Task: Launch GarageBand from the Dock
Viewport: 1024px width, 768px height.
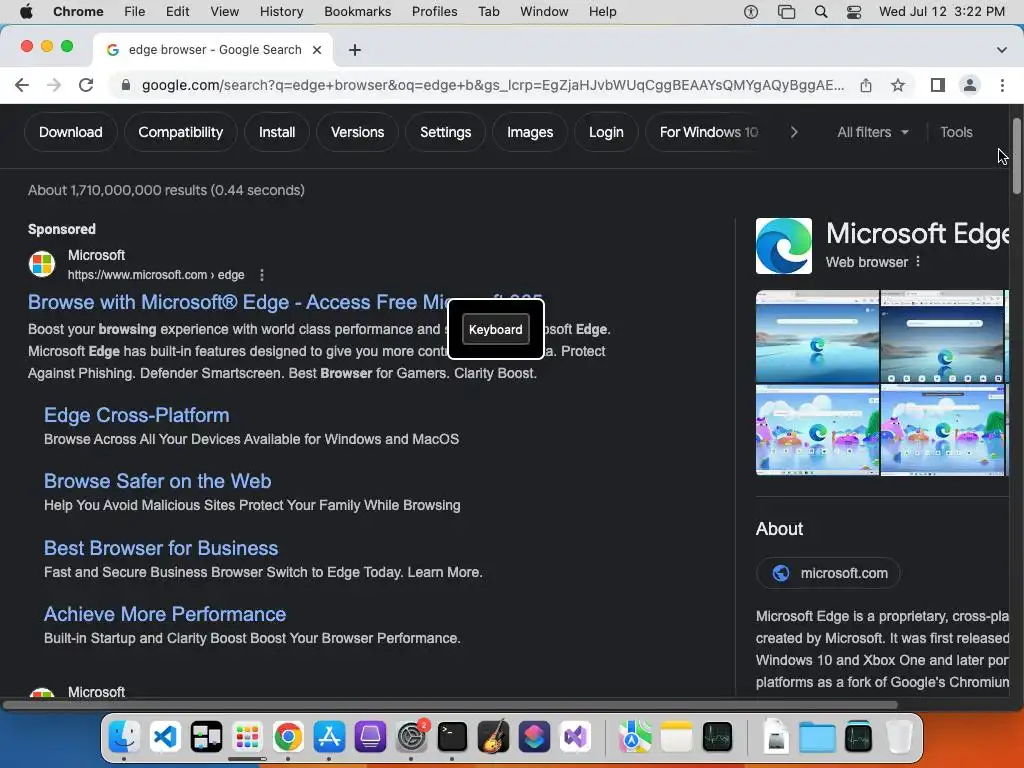Action: tap(493, 737)
